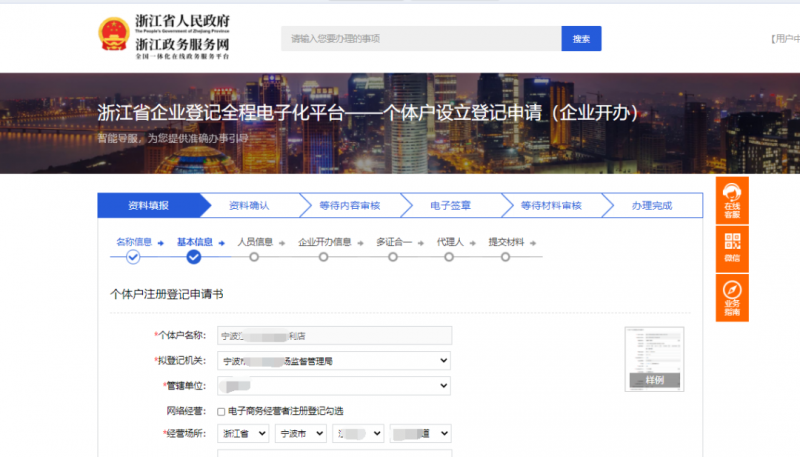Click the 人员信息 step circle marker
The height and width of the screenshot is (457, 800).
pos(254,257)
